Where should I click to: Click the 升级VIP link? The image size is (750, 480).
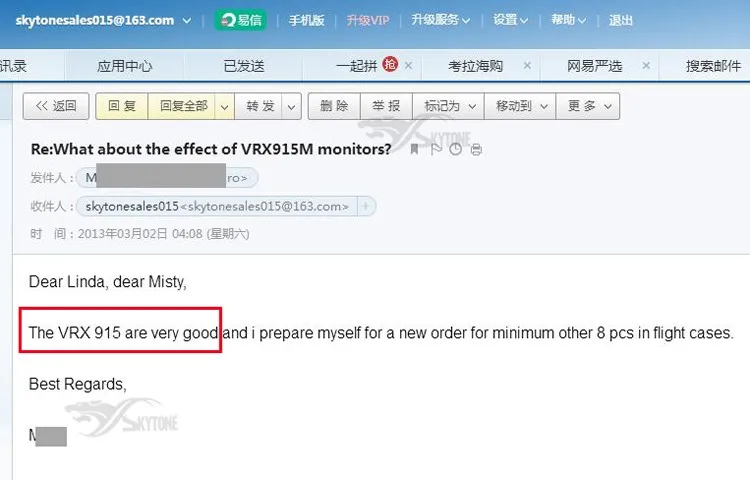[367, 20]
